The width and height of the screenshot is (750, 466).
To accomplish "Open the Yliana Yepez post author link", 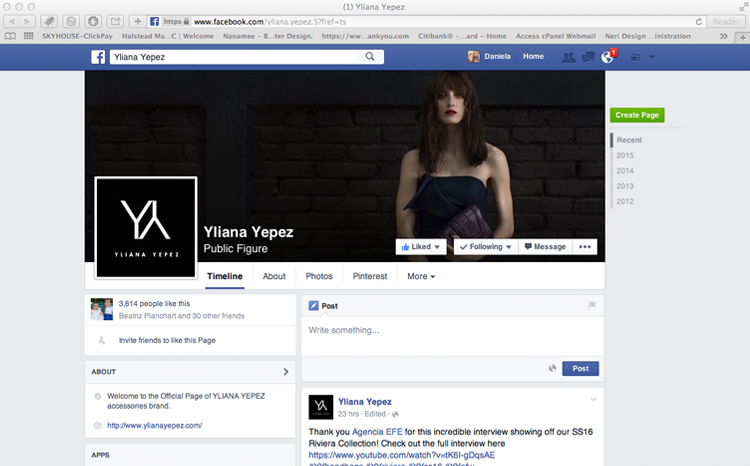I will [364, 402].
